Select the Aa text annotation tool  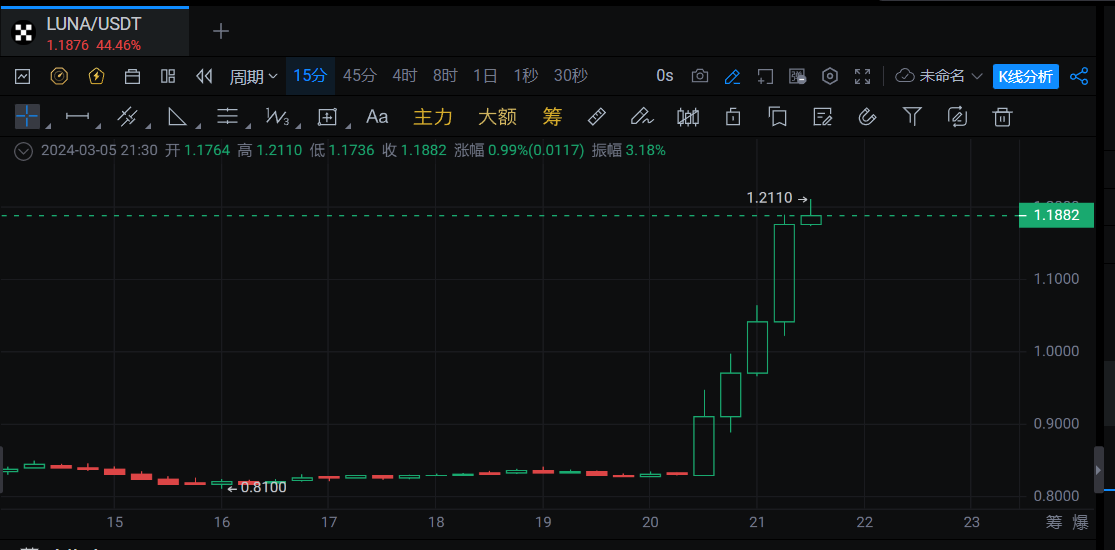tap(377, 117)
